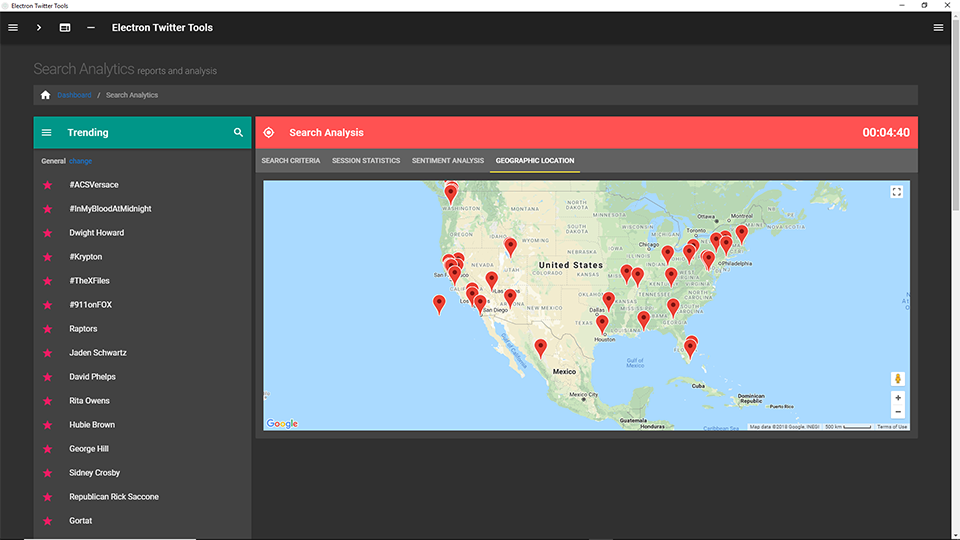Click the Dashboard breadcrumb link
The height and width of the screenshot is (540, 960).
coord(74,95)
